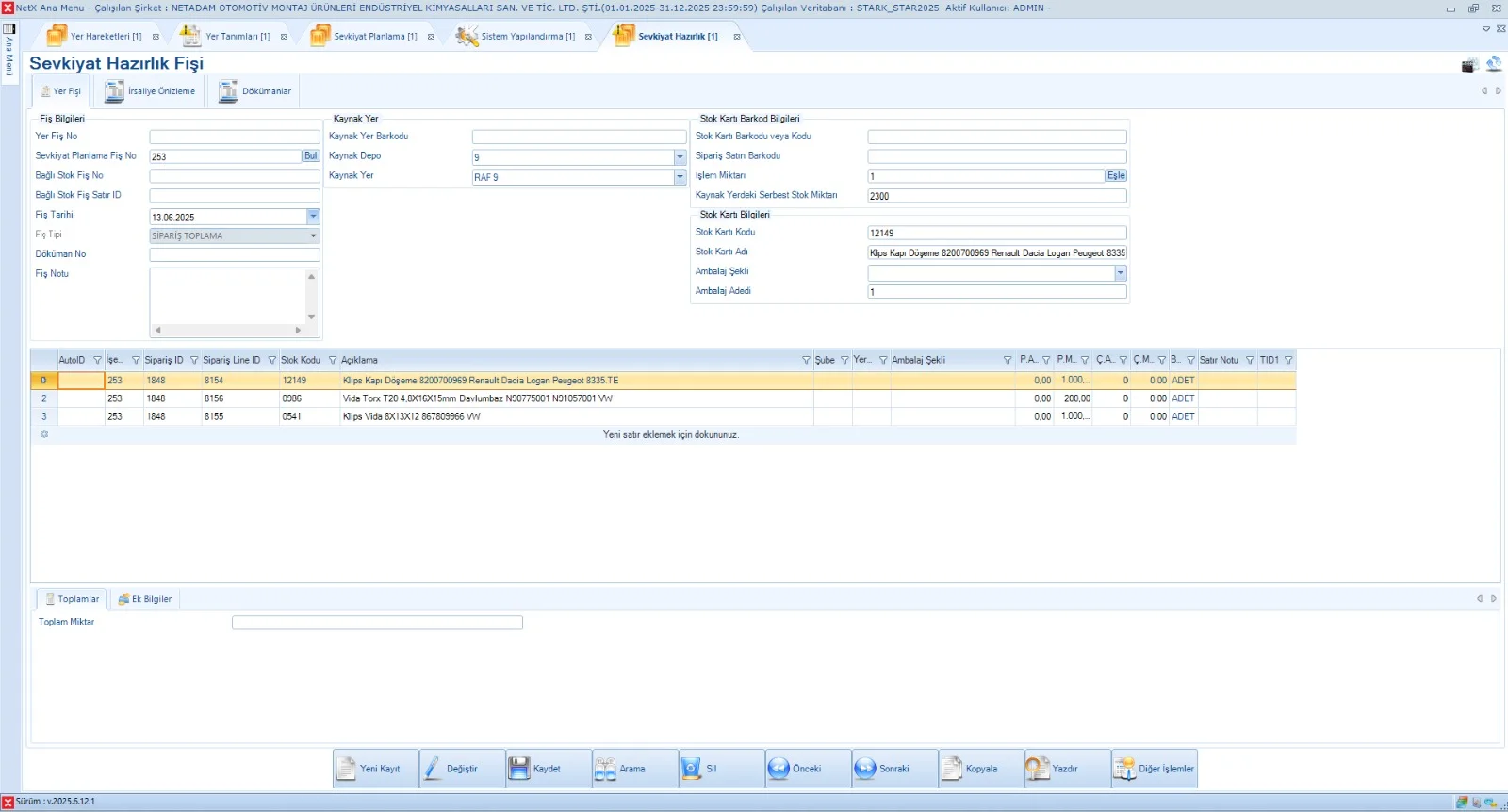Click the Yazdır print icon
The width and height of the screenshot is (1508, 812).
tap(1038, 769)
